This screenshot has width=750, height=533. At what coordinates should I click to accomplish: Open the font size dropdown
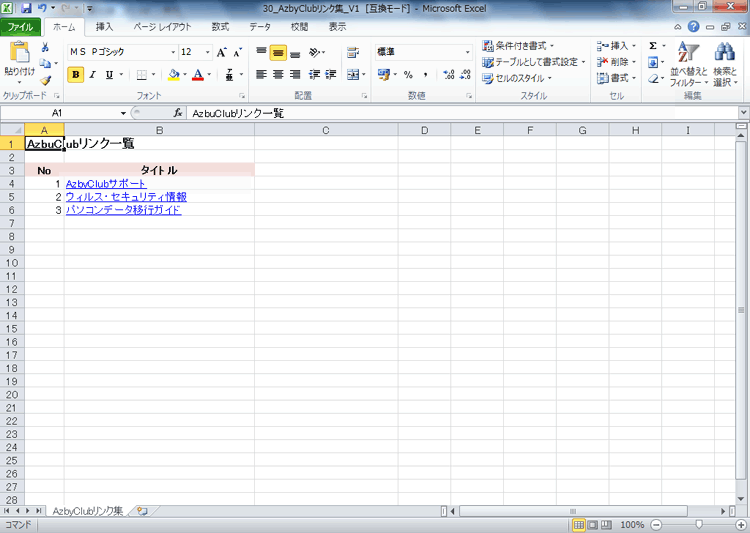pyautogui.click(x=207, y=52)
